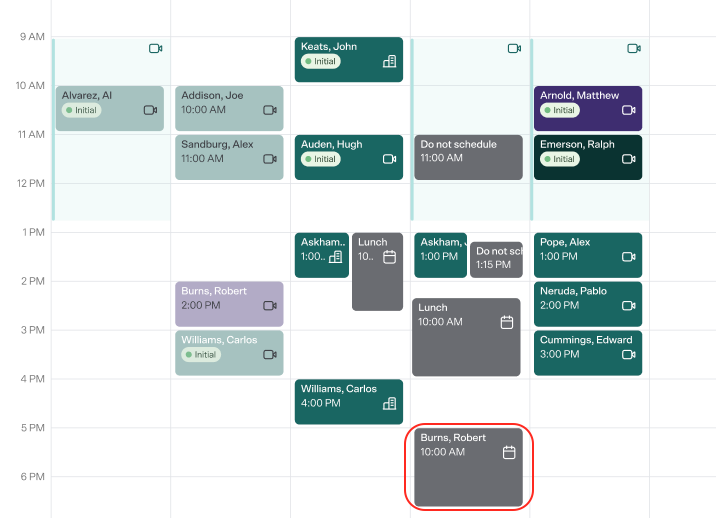
Task: Click the video icon on Alvarez, Al appointment
Action: (151, 110)
